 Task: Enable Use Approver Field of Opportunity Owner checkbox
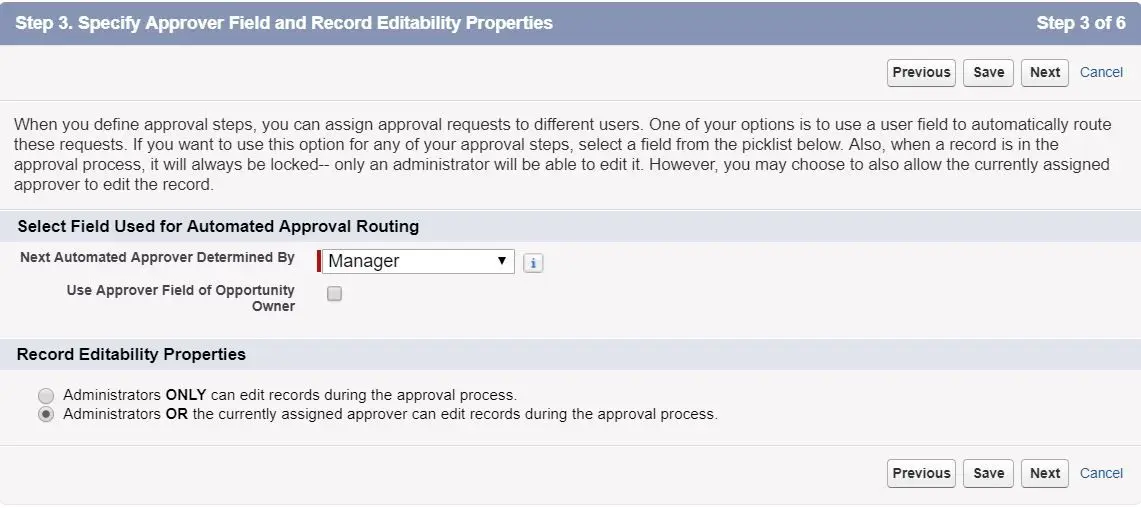[334, 293]
